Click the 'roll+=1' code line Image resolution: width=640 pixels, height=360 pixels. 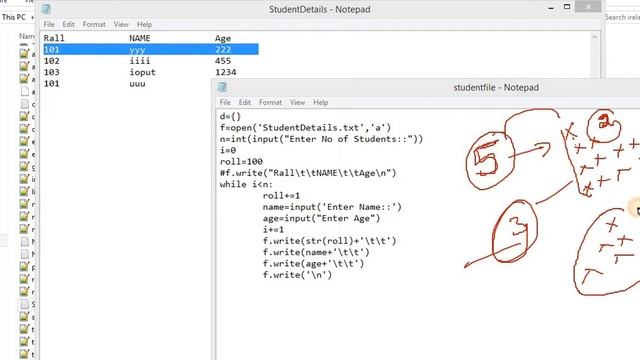click(281, 196)
